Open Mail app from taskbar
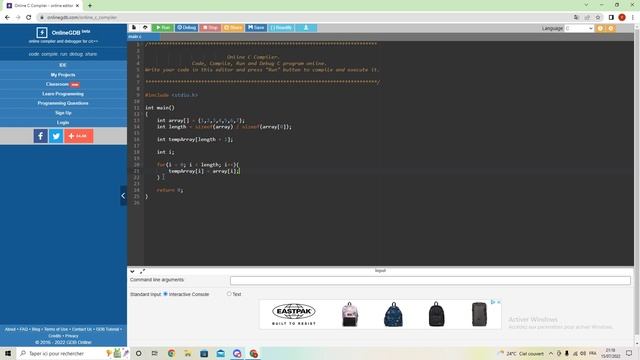This screenshot has width=640, height=360. coord(221,353)
